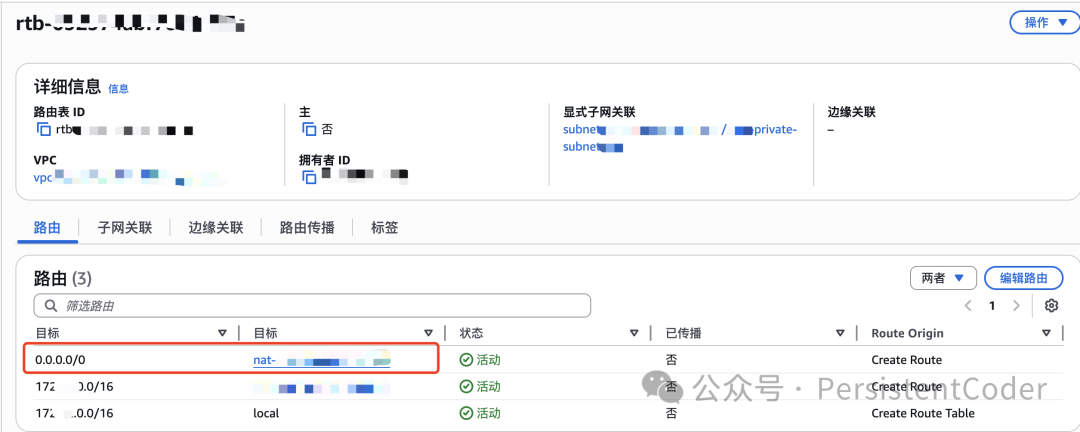Open the 两者 filter dropdown

click(943, 278)
